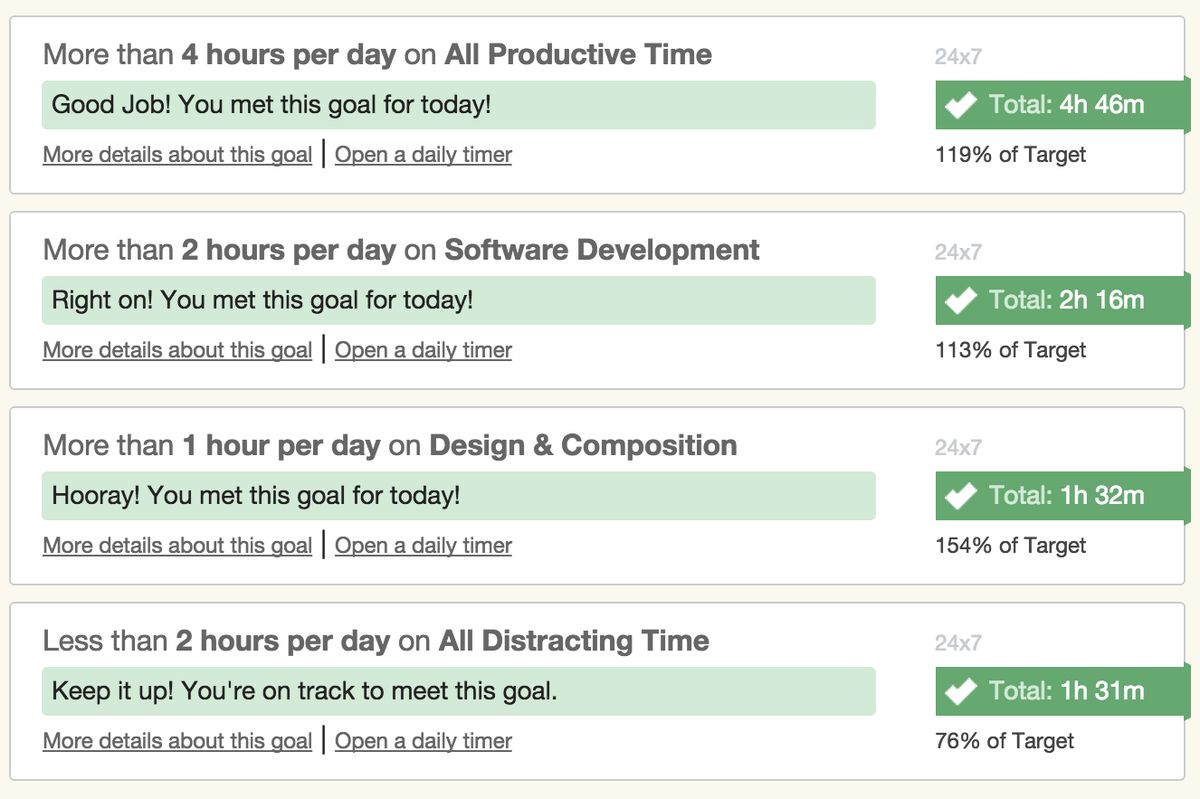Viewport: 1200px width, 799px height.
Task: Click checkmark icon beside Total: 4h 46m
Action: click(x=961, y=105)
